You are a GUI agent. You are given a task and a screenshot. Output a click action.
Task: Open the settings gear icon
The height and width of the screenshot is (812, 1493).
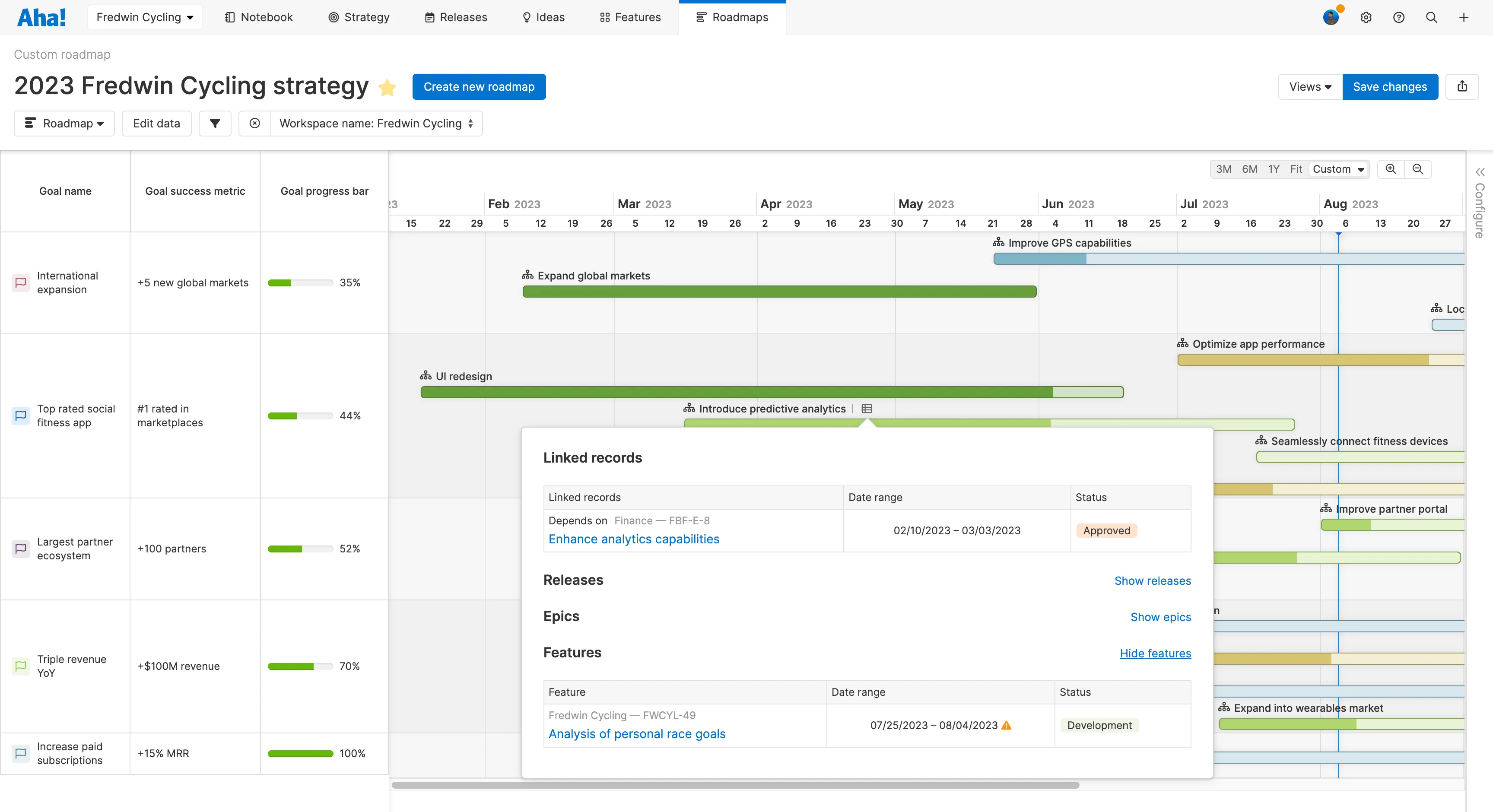click(x=1366, y=17)
